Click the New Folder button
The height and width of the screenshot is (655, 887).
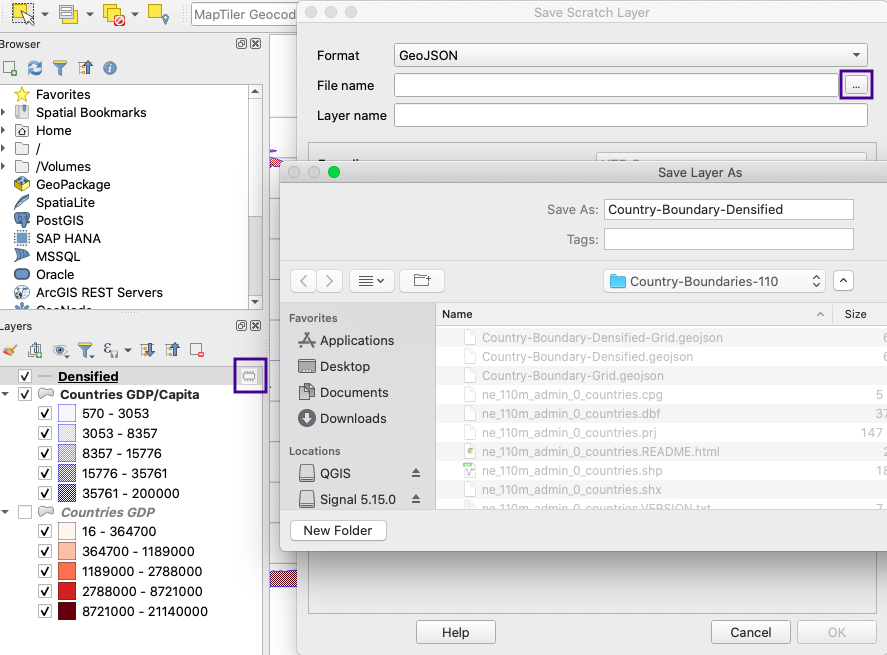pyautogui.click(x=338, y=531)
